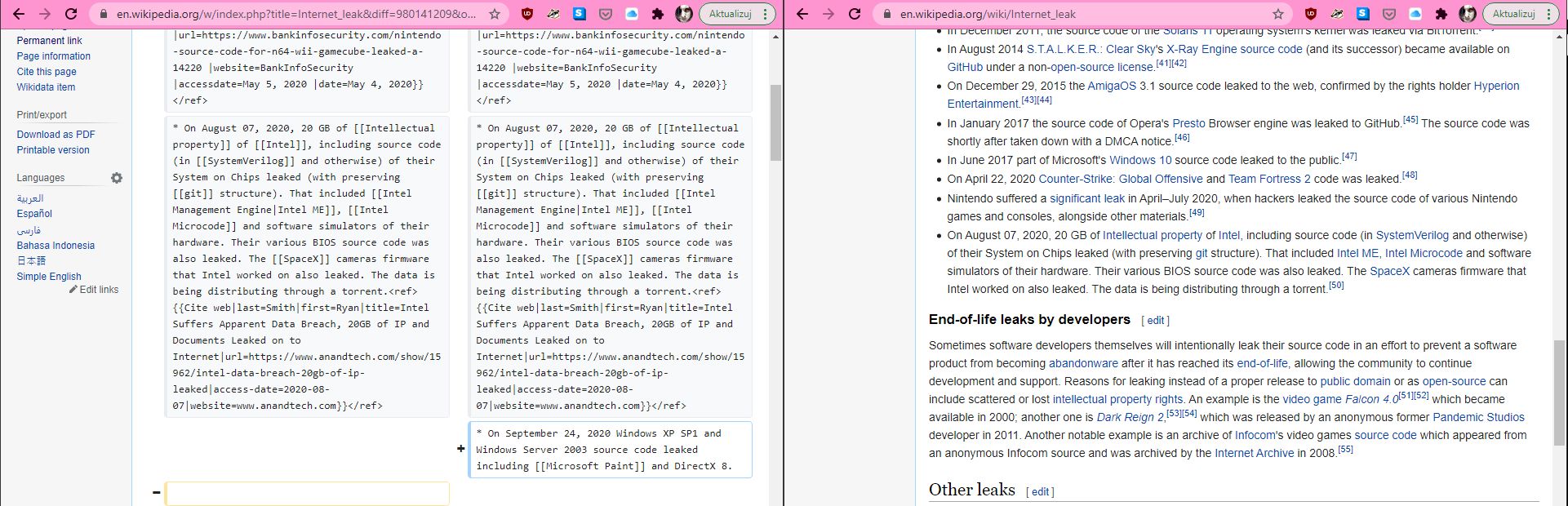Viewport: 1568px width, 506px height.
Task: Open Pandemic Studios link
Action: 1478,417
